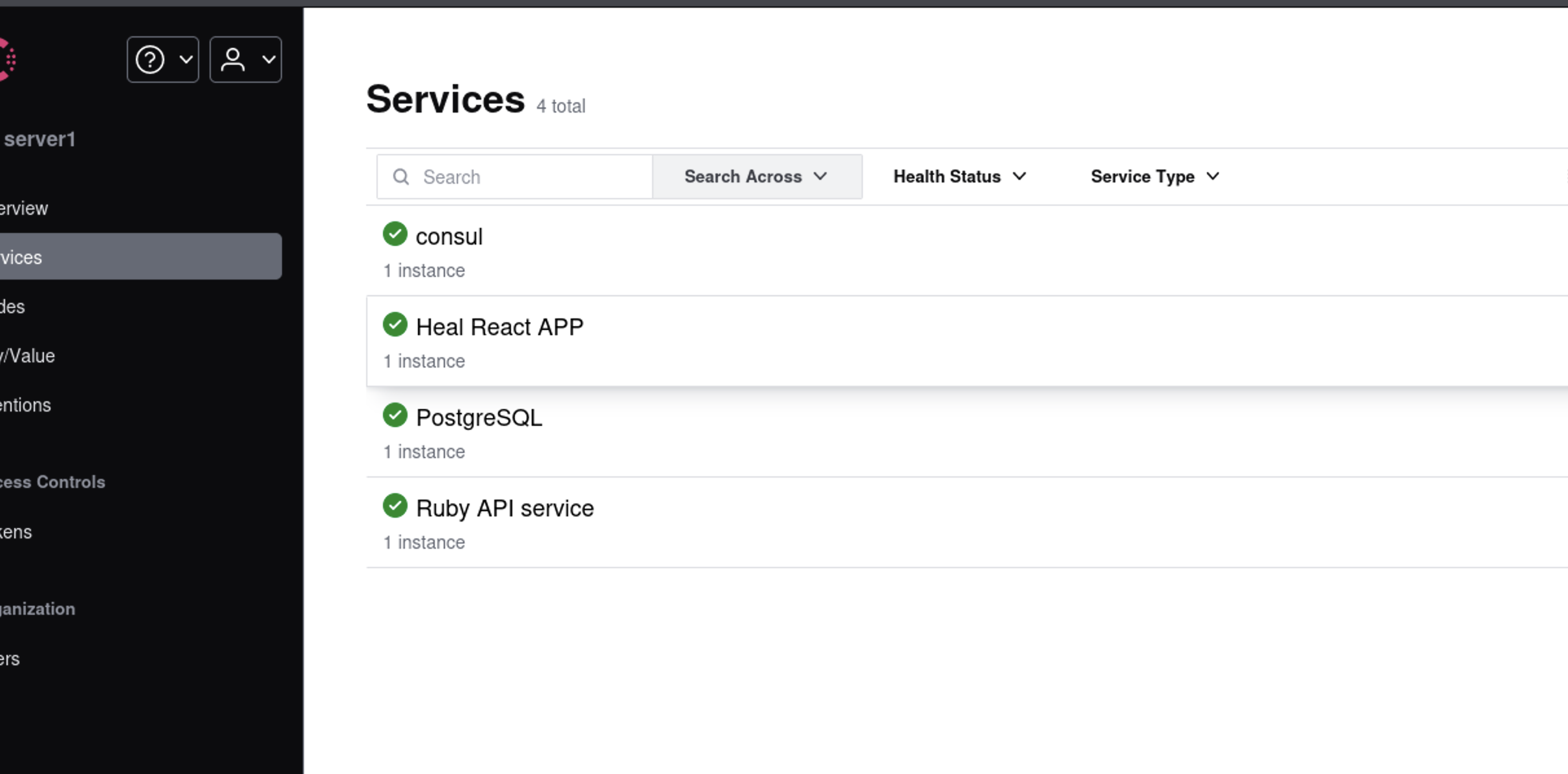The height and width of the screenshot is (774, 1568).
Task: Select Services in the sidebar
Action: (x=140, y=257)
